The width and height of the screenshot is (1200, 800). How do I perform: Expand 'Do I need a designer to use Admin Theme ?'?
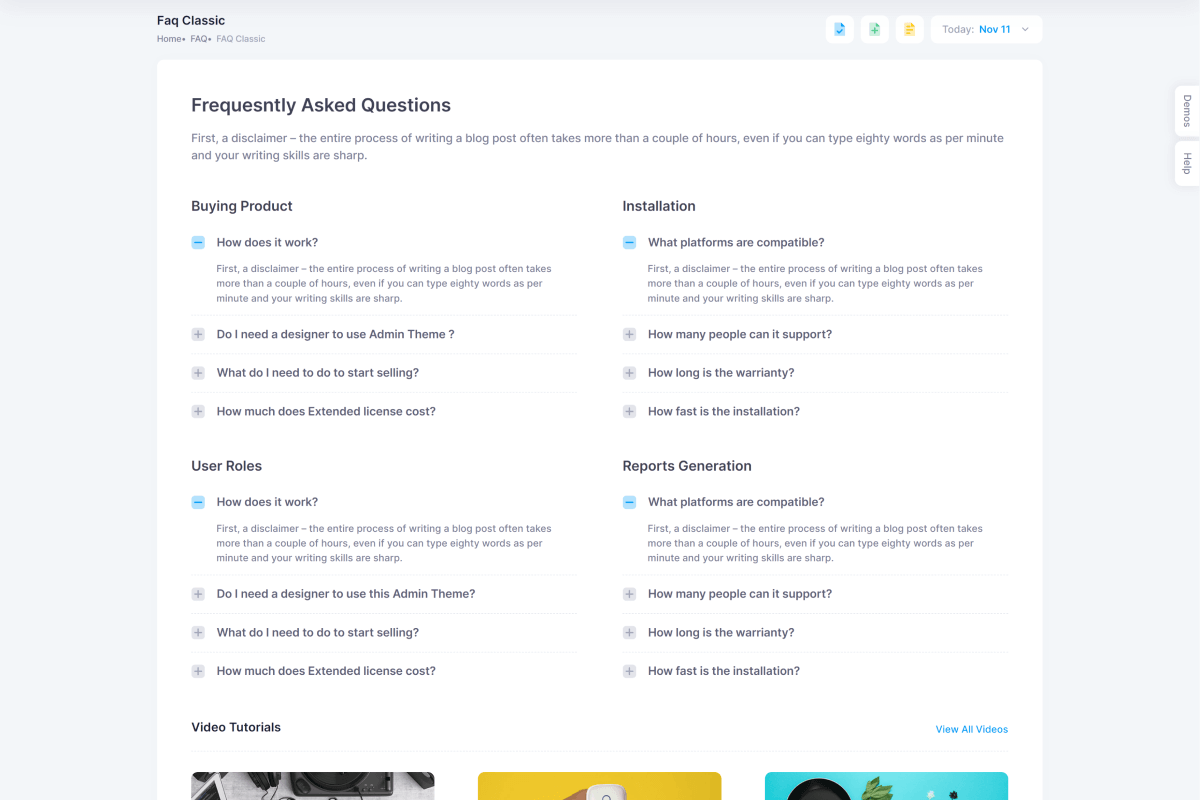pyautogui.click(x=335, y=335)
